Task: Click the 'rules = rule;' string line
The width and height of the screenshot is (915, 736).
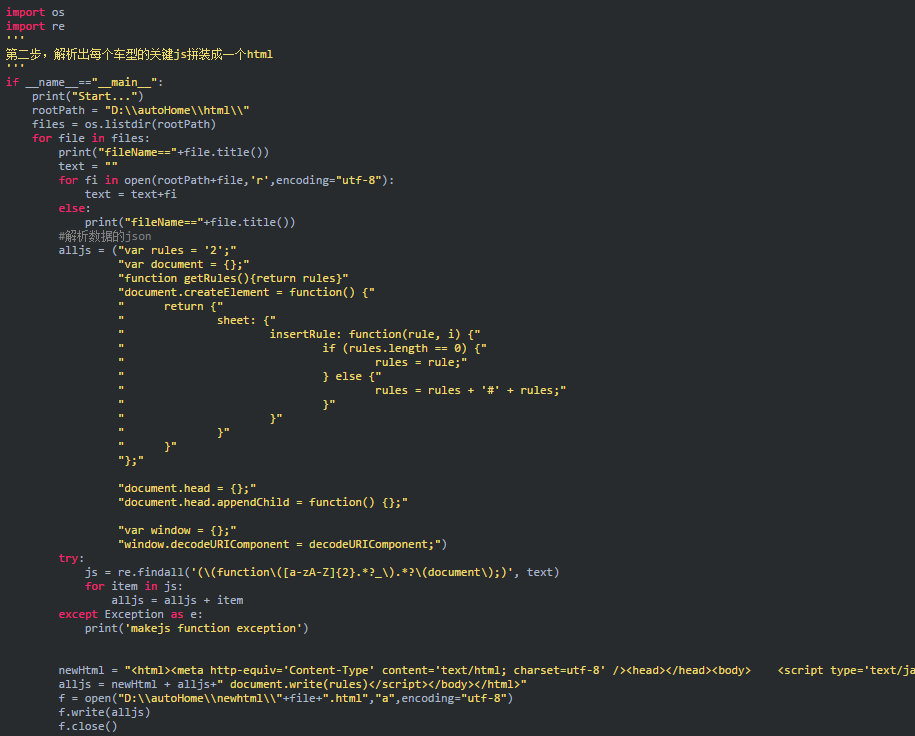Action: 292,362
